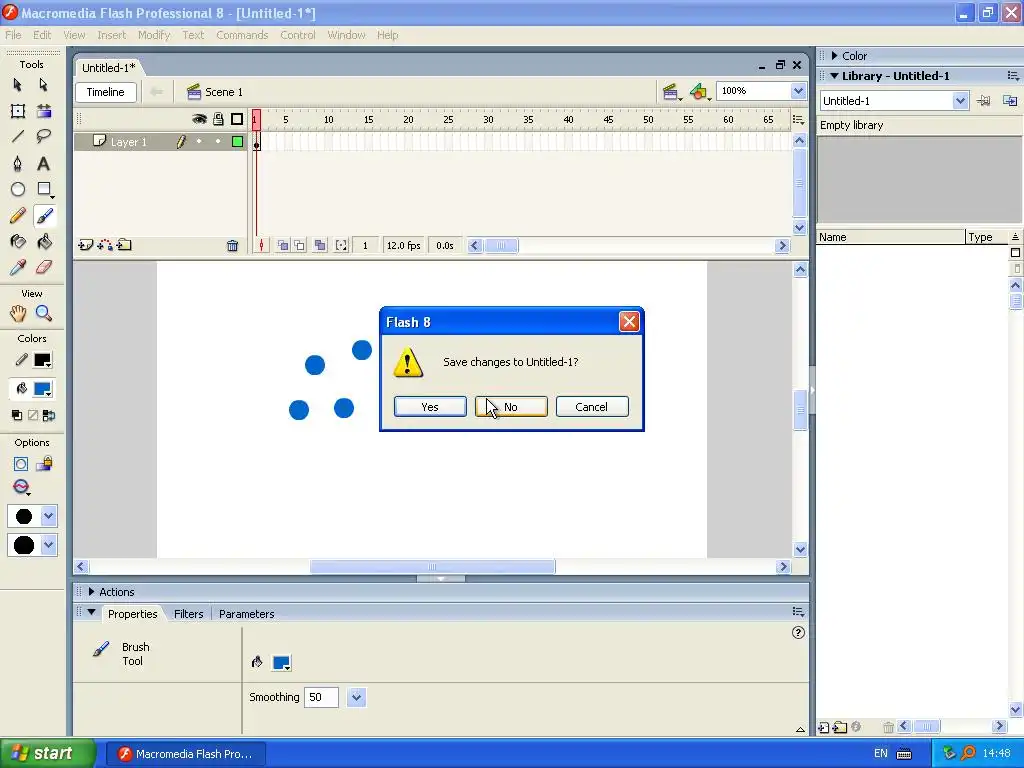Viewport: 1024px width, 768px height.
Task: Expand the Actions panel
Action: tap(91, 592)
